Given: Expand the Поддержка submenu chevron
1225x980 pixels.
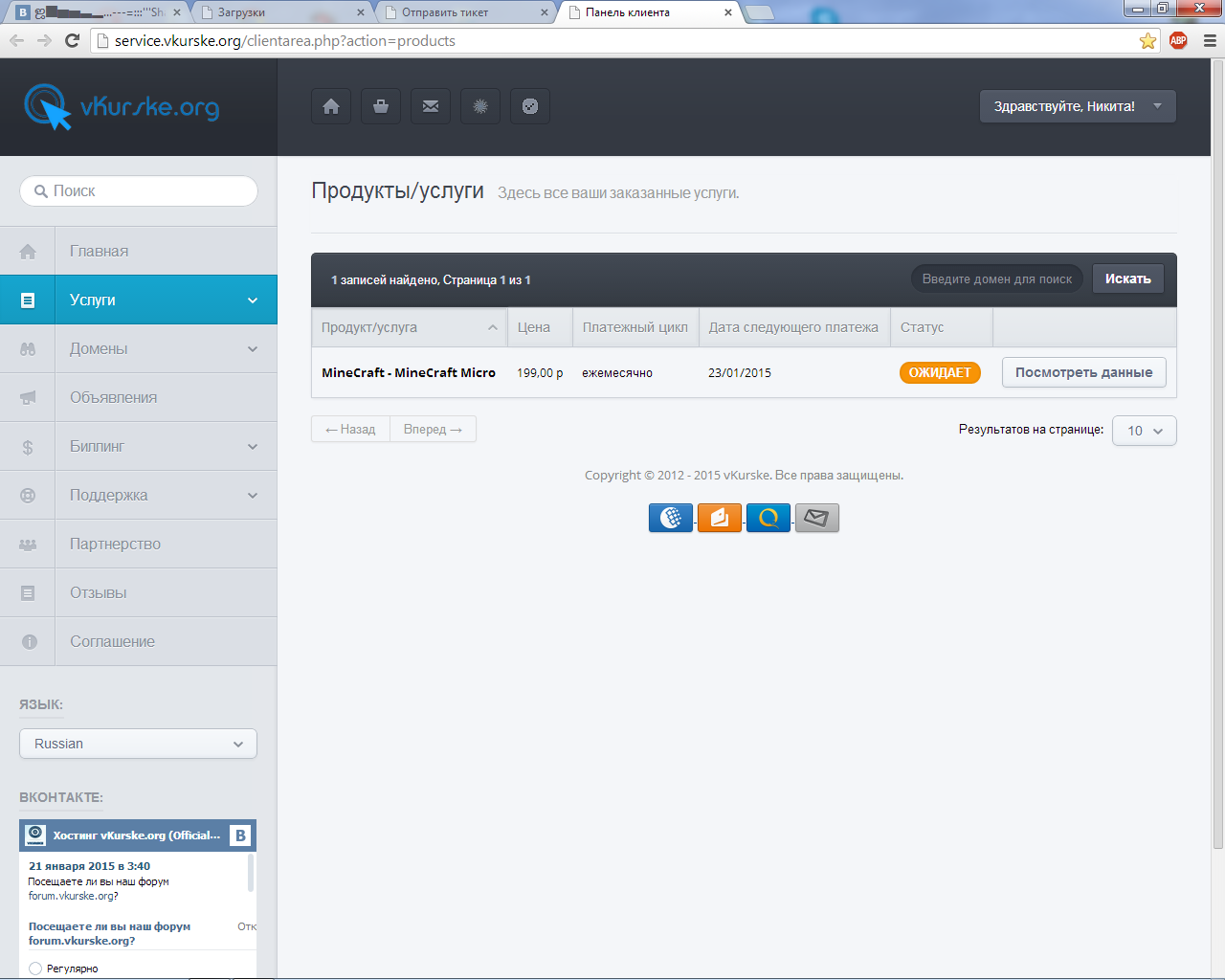Looking at the screenshot, I should tap(253, 496).
